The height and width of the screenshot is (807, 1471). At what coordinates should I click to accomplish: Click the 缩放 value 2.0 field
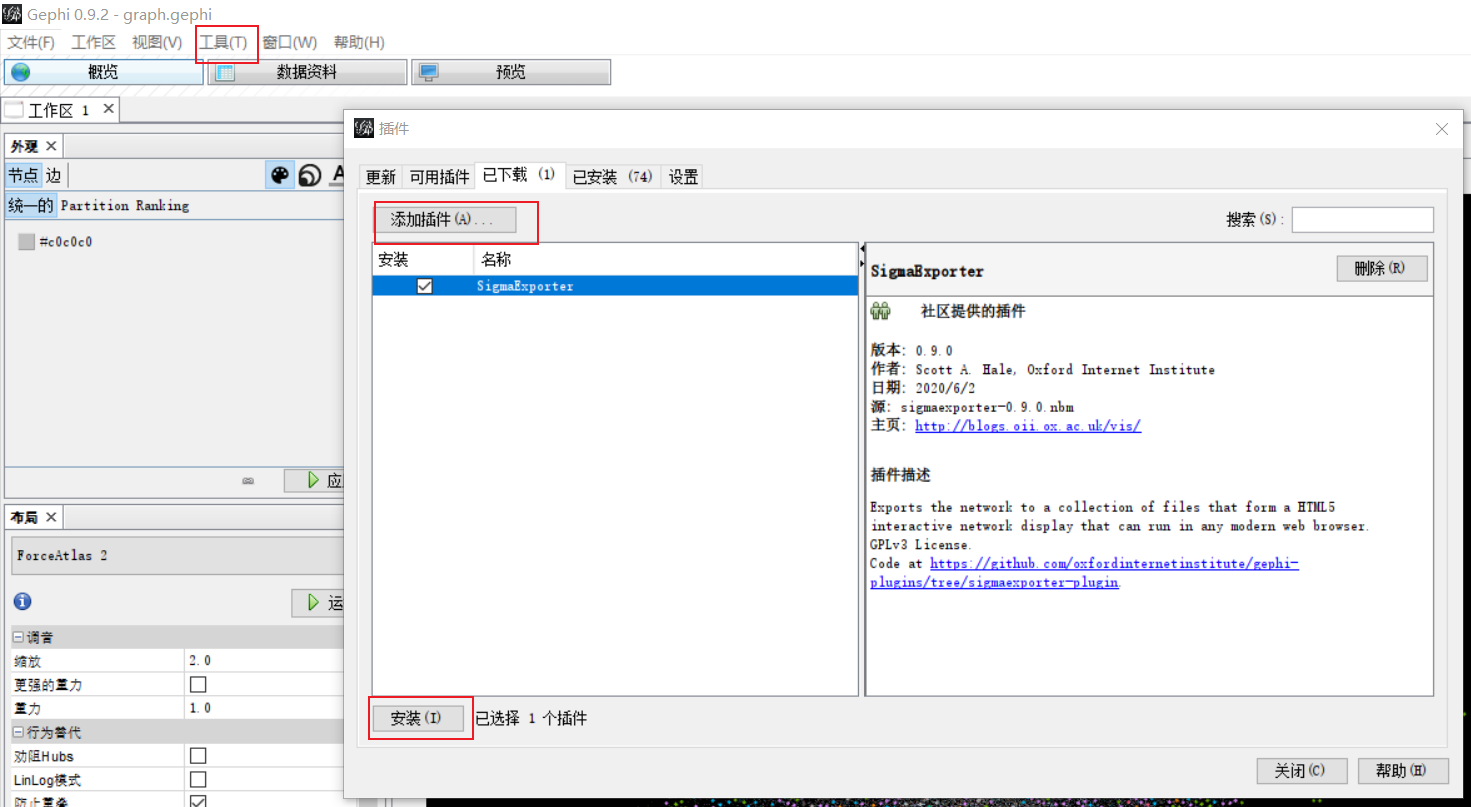265,661
